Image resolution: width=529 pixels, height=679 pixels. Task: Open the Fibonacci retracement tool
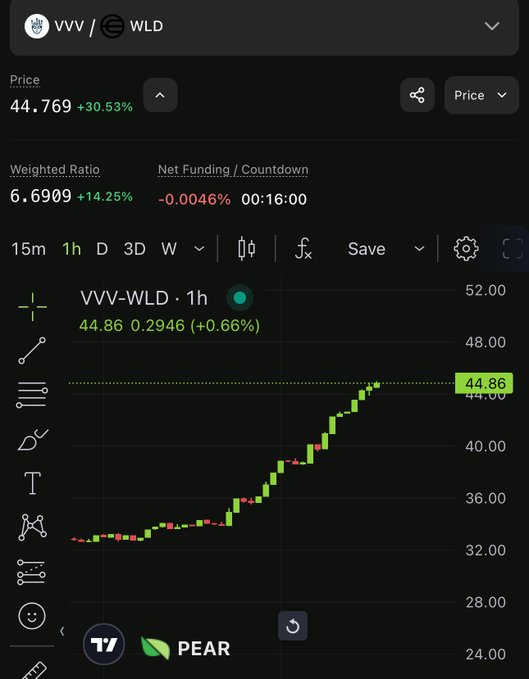pyautogui.click(x=32, y=394)
